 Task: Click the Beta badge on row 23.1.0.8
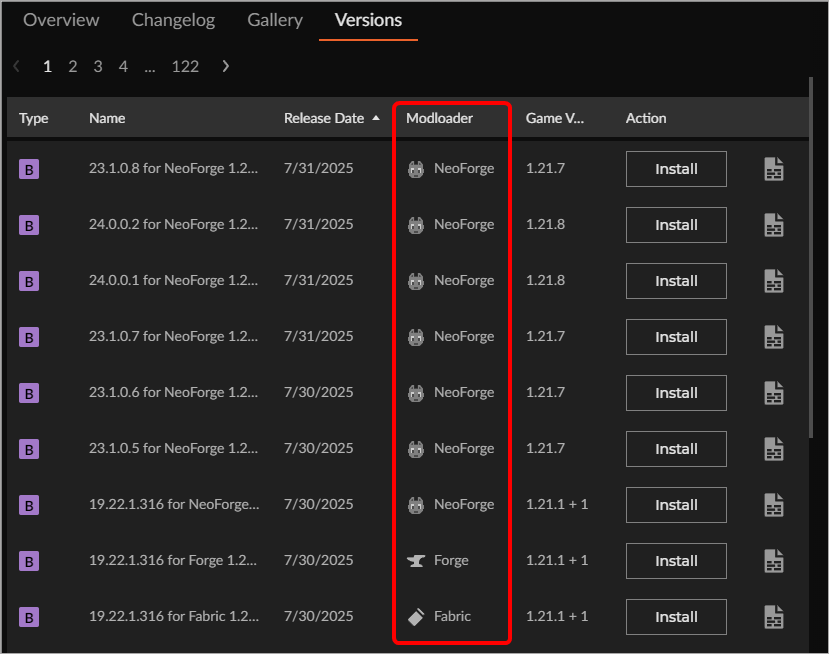coord(29,170)
